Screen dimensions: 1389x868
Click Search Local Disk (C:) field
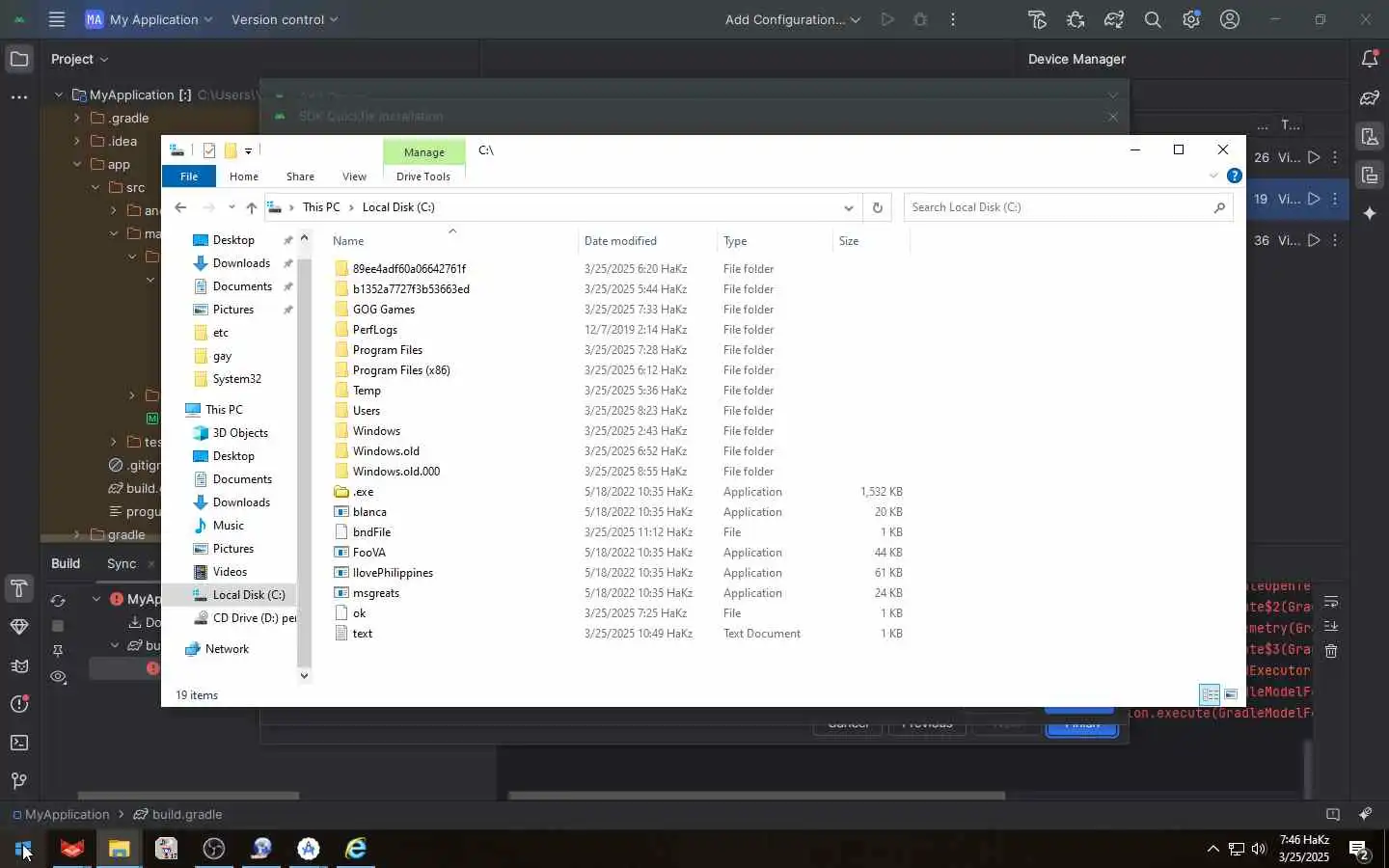tap(1068, 207)
